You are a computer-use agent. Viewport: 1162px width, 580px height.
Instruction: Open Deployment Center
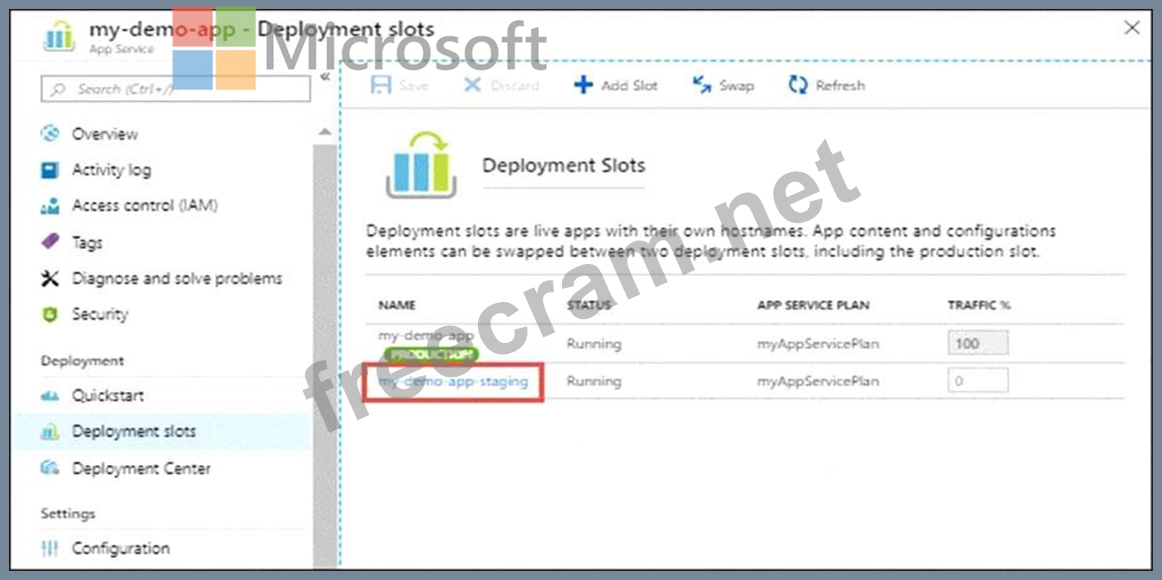pyautogui.click(x=140, y=468)
